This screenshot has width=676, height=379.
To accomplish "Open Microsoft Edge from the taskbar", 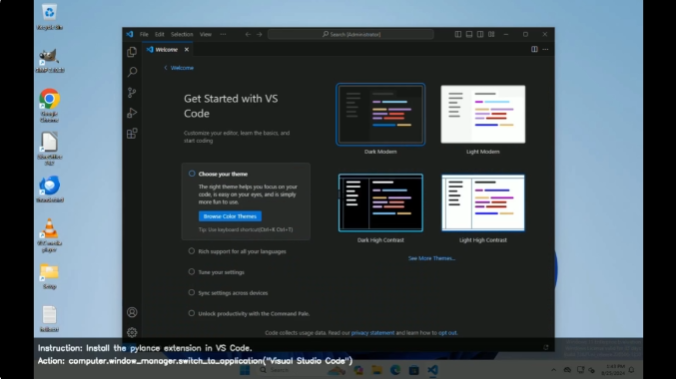I will pyautogui.click(x=395, y=370).
